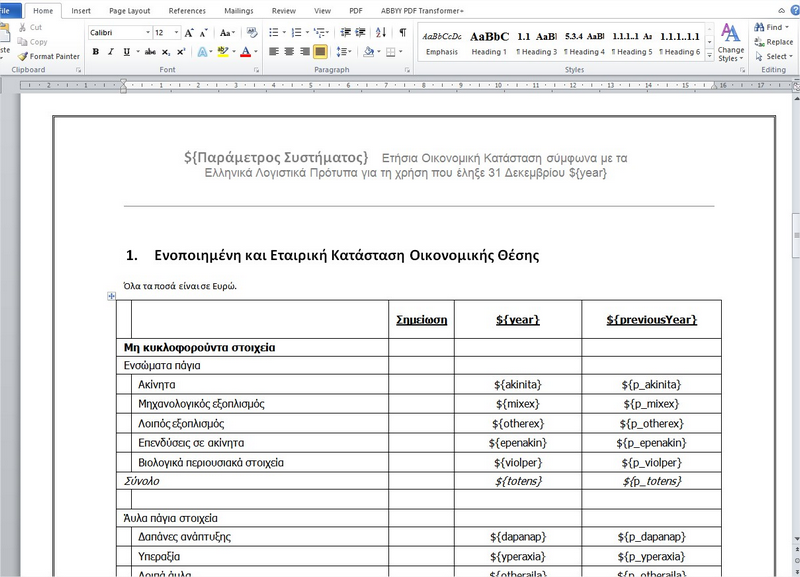Click the vertical scrollbar thumb
Image resolution: width=800 pixels, height=577 pixels.
point(796,235)
